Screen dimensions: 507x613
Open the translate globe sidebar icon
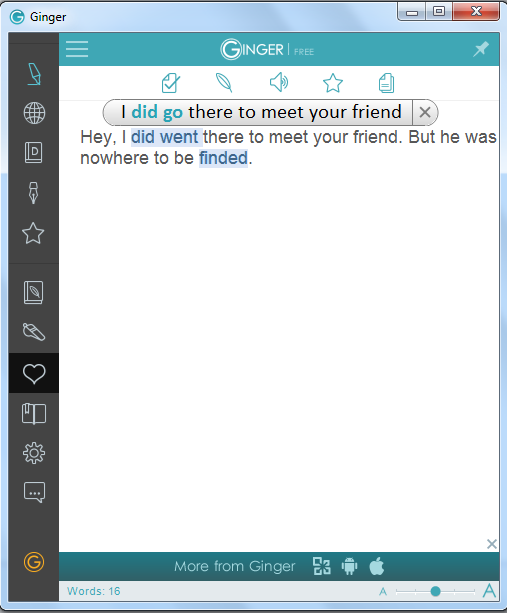pos(34,113)
